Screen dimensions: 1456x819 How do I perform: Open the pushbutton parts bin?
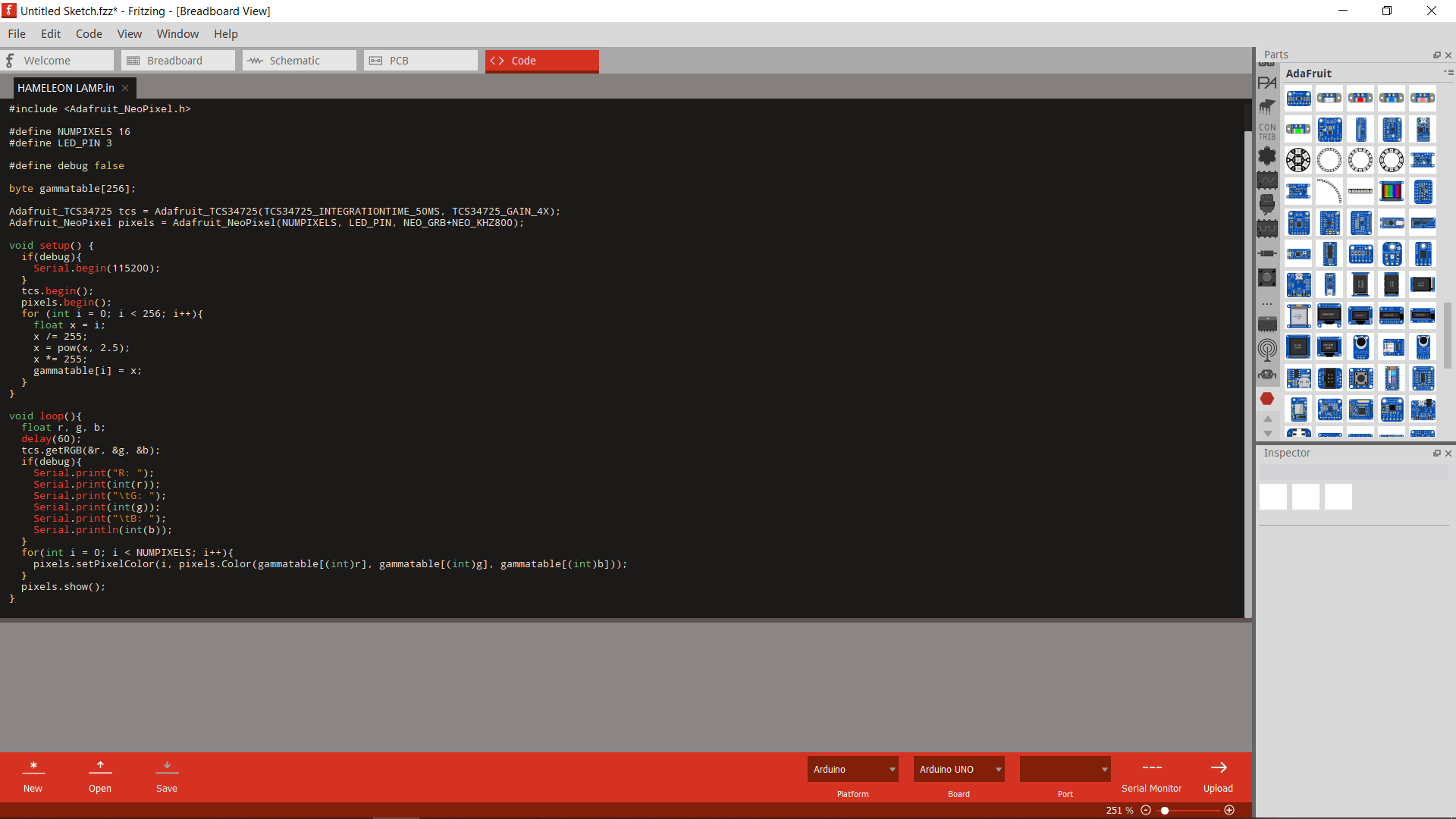[1267, 277]
